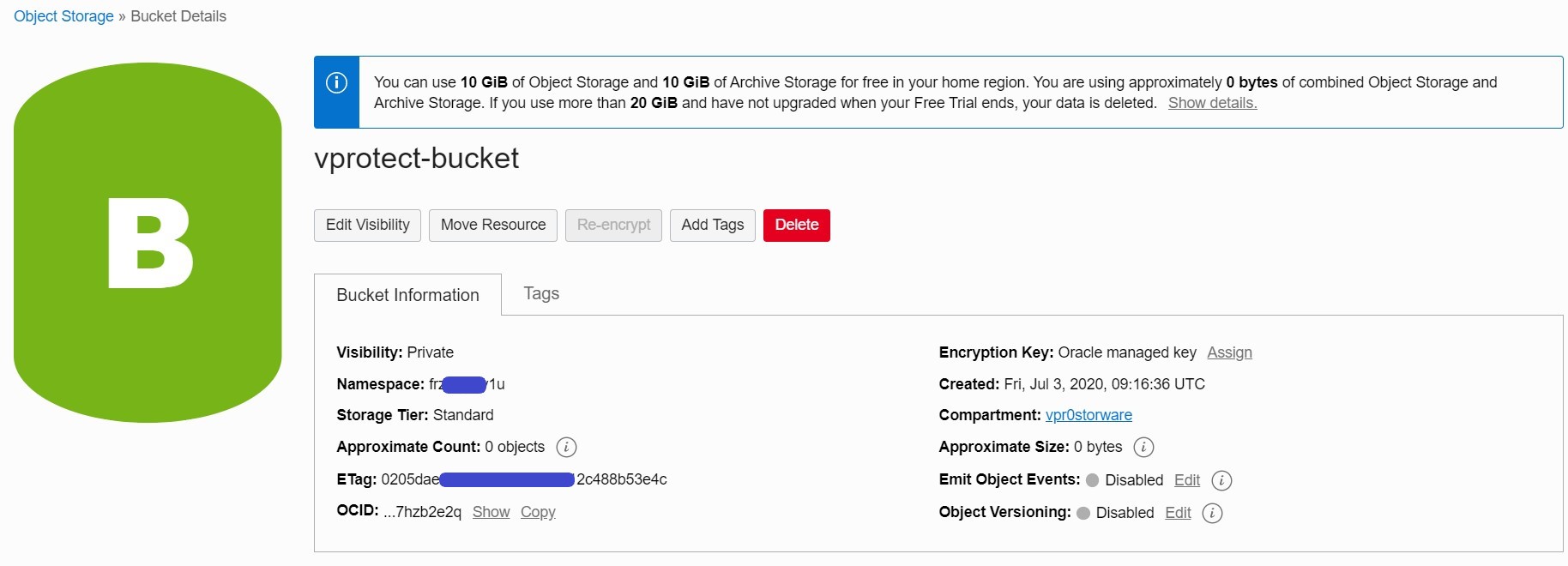Switch to the Tags tab

(x=541, y=294)
